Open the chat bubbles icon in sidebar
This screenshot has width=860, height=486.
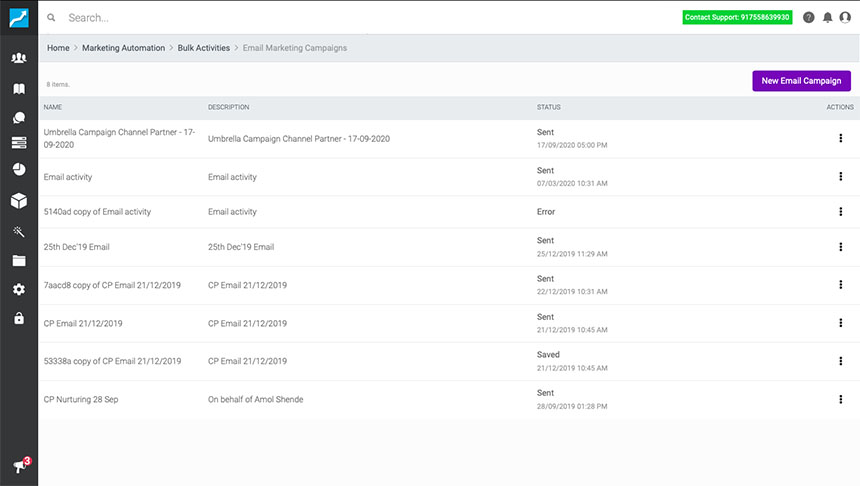[18, 117]
